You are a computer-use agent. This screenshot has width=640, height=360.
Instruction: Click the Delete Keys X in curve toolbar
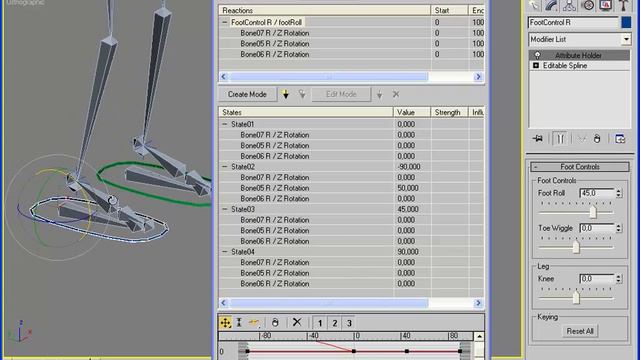[297, 322]
